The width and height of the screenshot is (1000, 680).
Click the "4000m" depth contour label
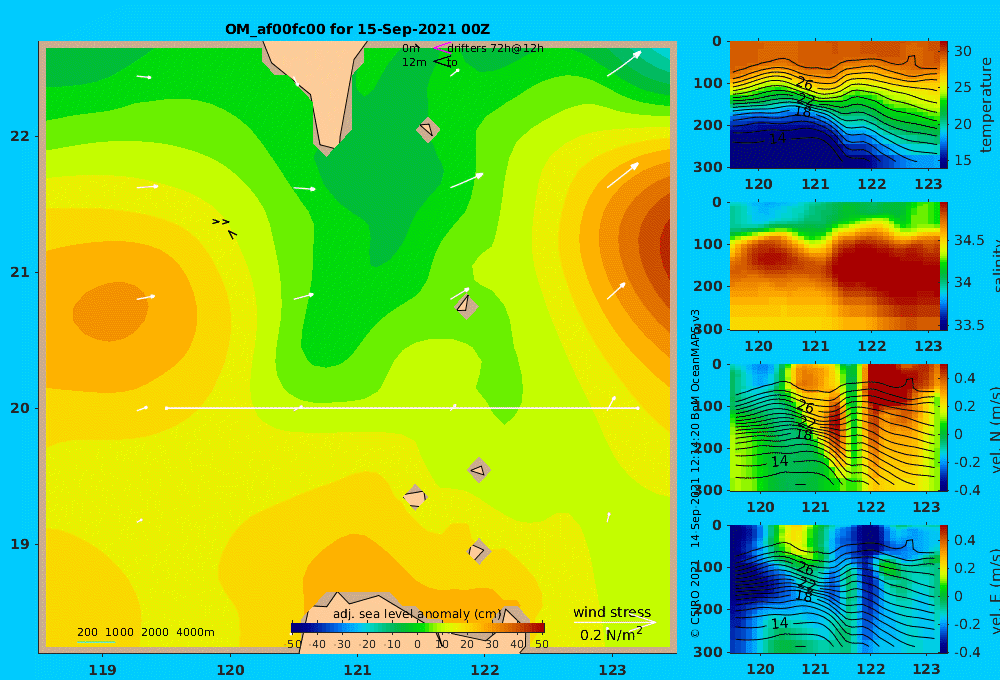(x=195, y=632)
